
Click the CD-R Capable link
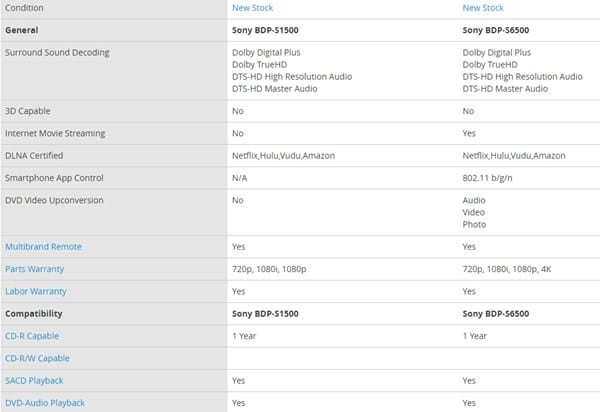(x=31, y=335)
